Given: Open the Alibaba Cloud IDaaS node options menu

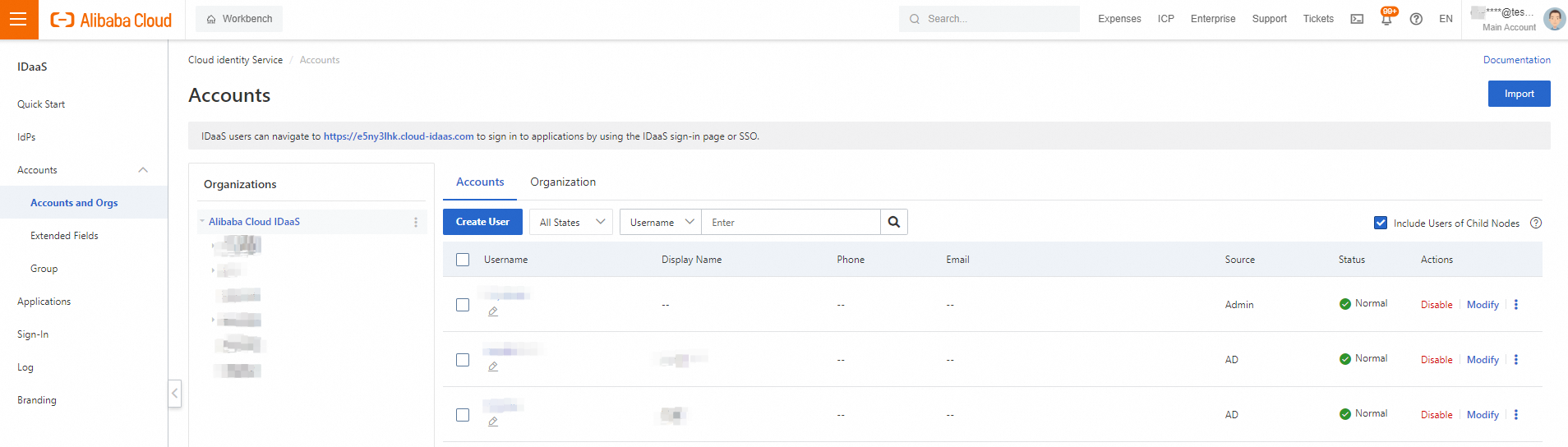Looking at the screenshot, I should [x=416, y=222].
